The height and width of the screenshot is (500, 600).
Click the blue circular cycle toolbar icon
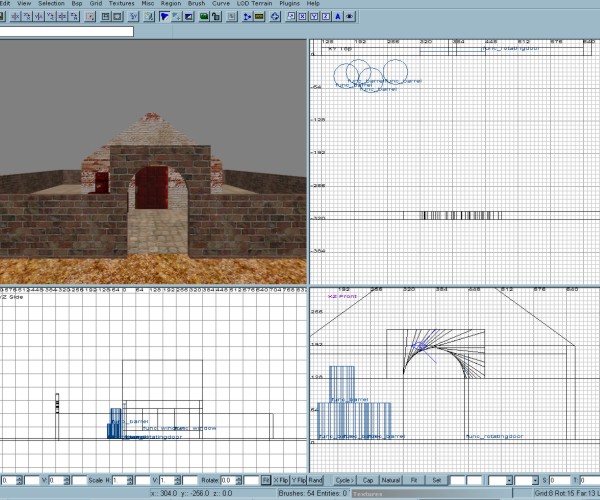[275, 16]
